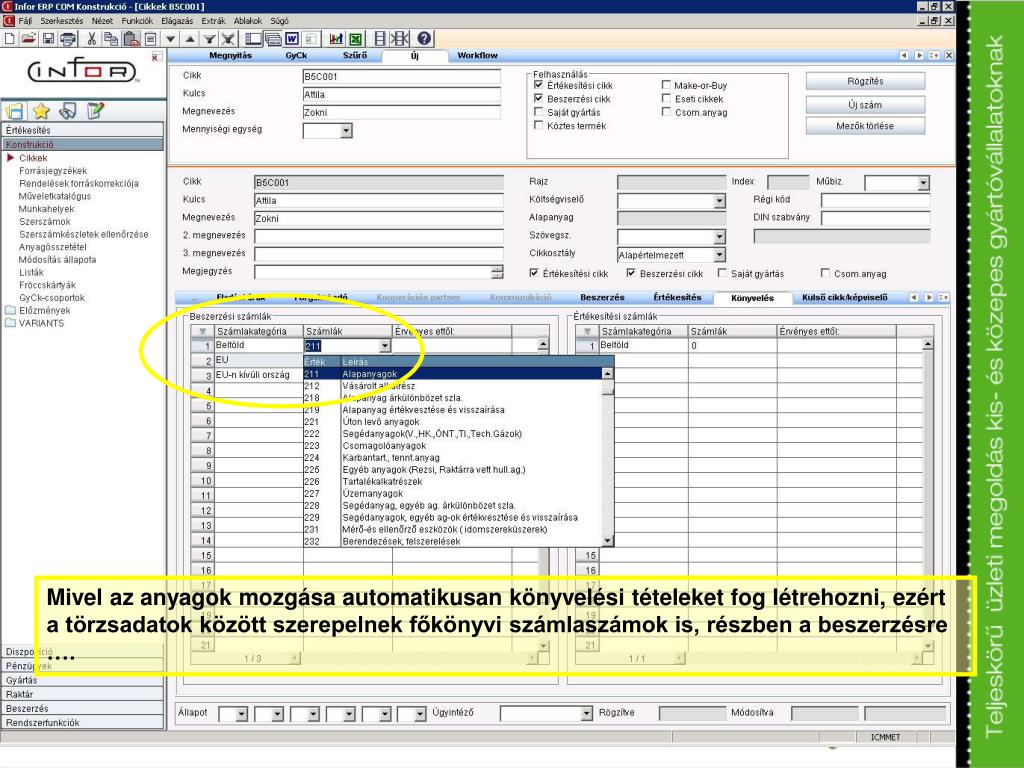
Task: Click the notepad with pencil sidebar icon
Action: (x=95, y=111)
